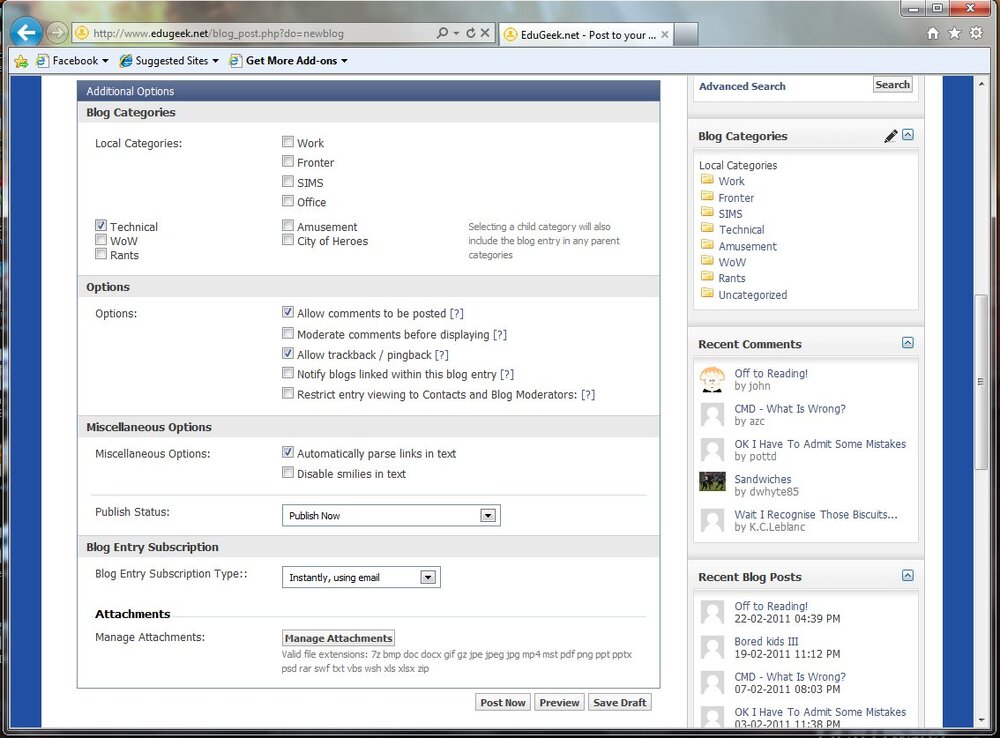Click the Post Now button
This screenshot has width=1000, height=738.
point(503,702)
